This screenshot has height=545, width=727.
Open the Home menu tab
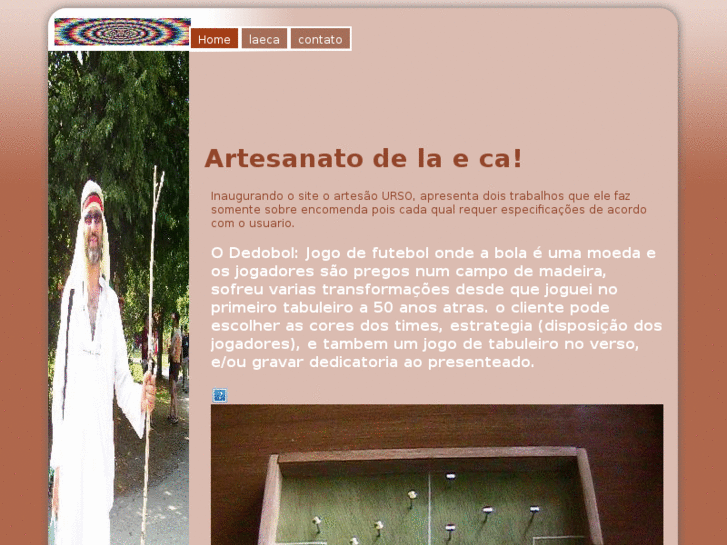[x=214, y=39]
